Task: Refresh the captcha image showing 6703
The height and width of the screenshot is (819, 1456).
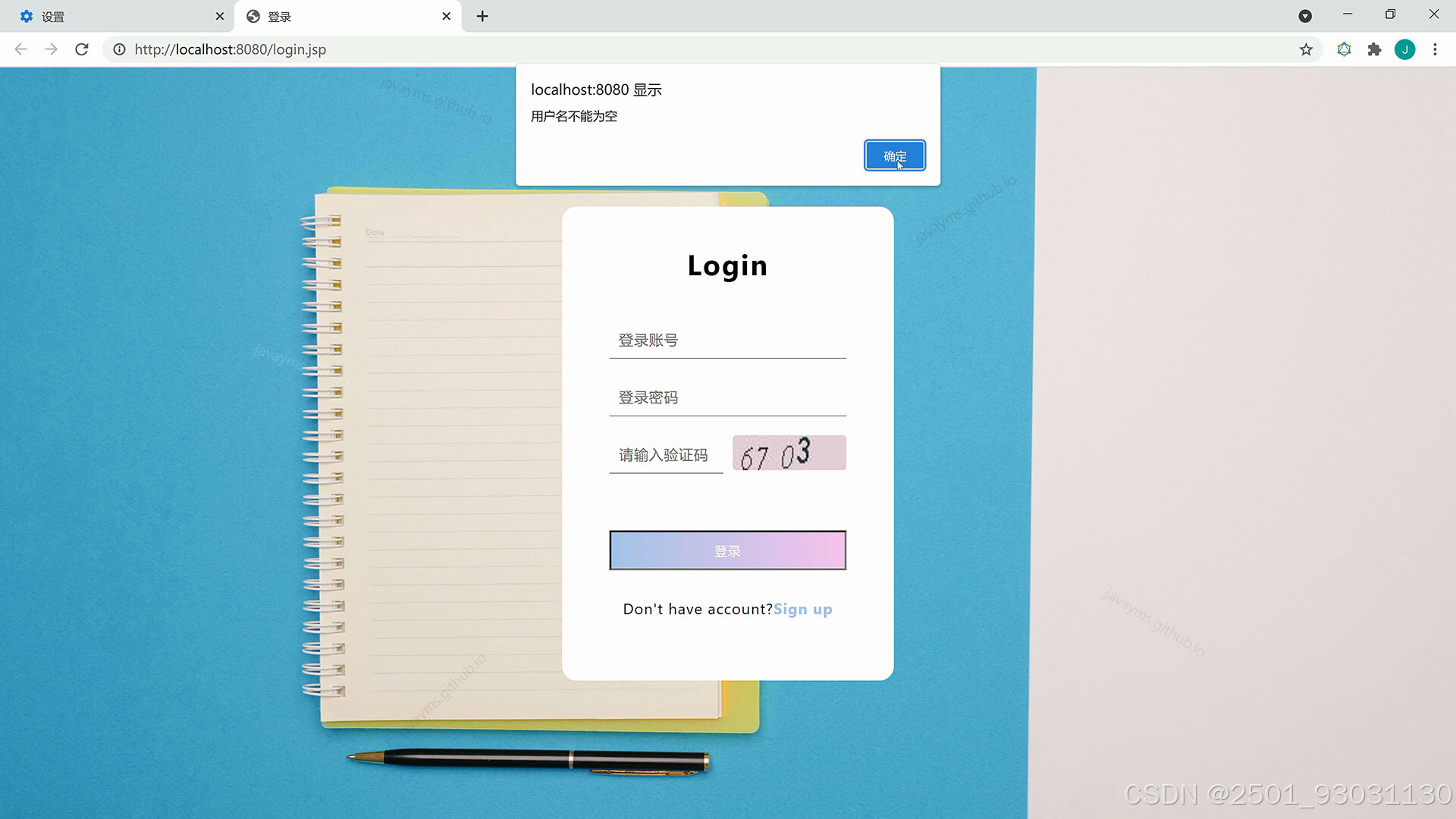Action: (x=789, y=453)
